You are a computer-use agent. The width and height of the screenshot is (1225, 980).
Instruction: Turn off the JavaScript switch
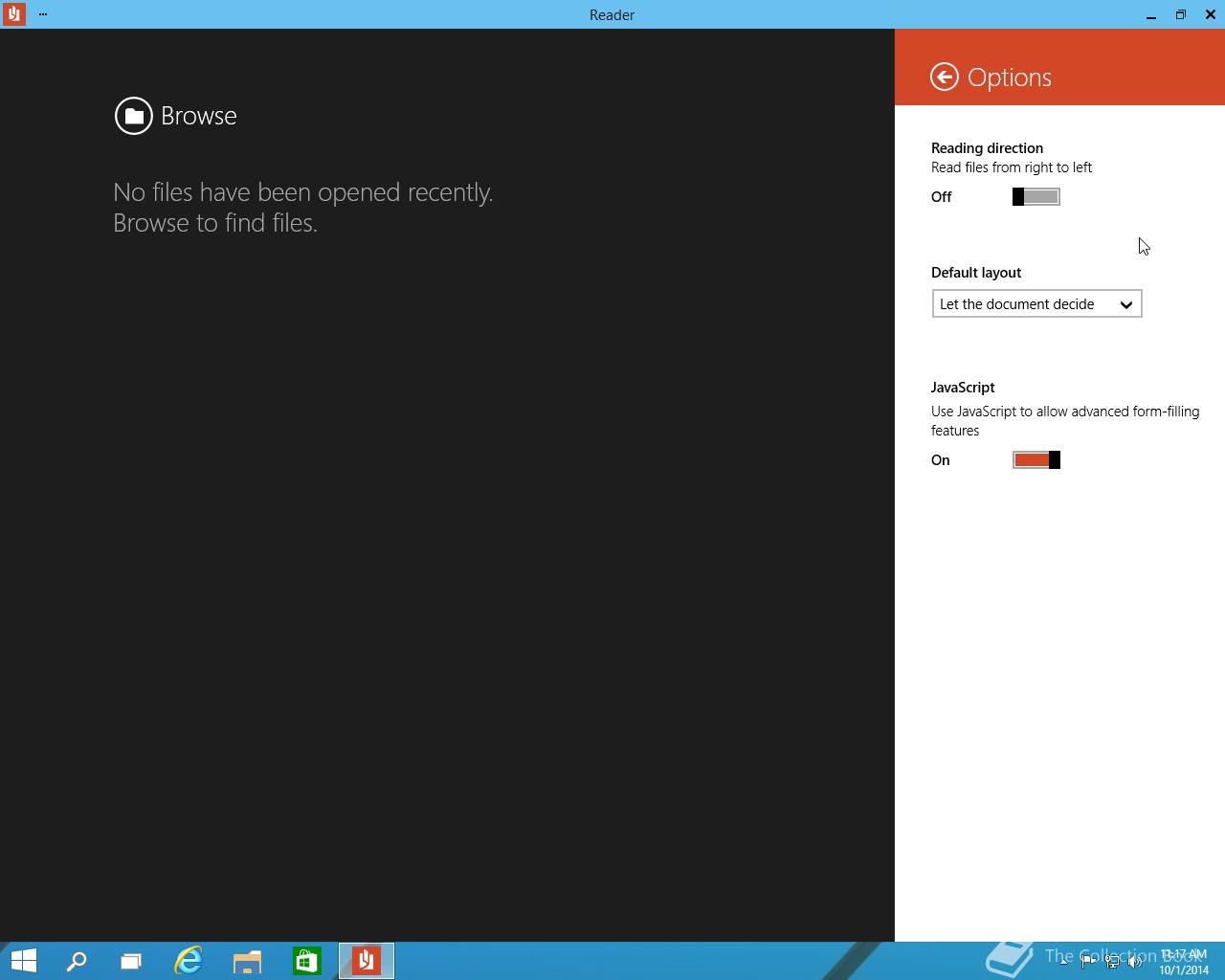1036,460
